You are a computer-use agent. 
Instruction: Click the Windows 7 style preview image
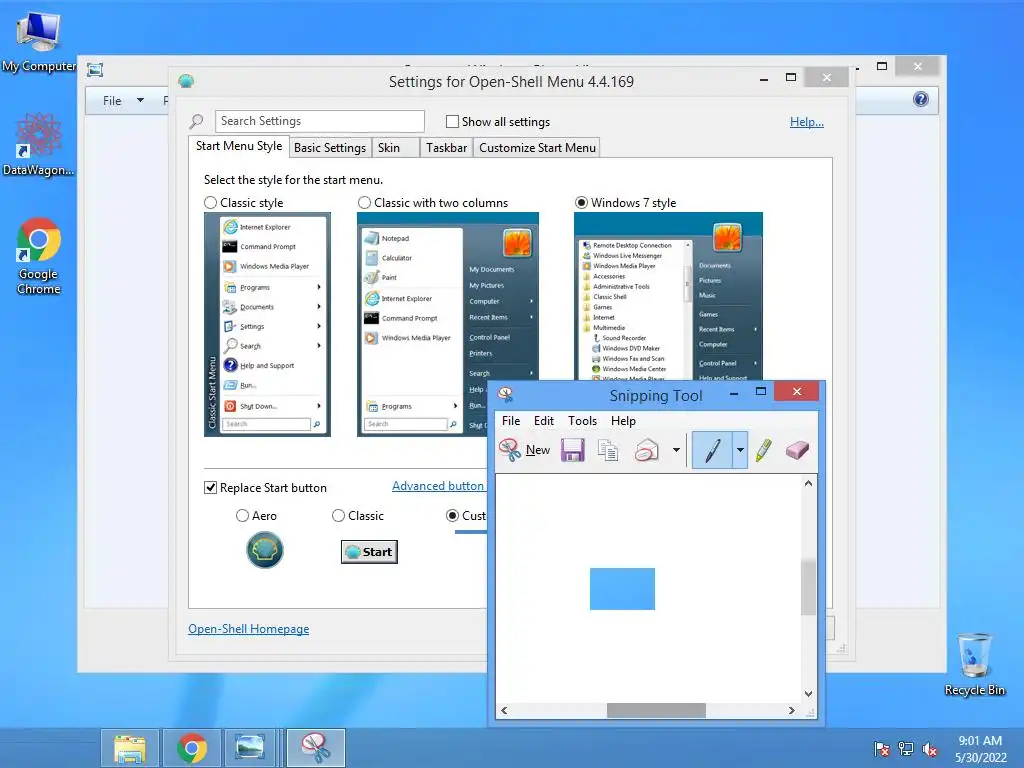tap(668, 296)
